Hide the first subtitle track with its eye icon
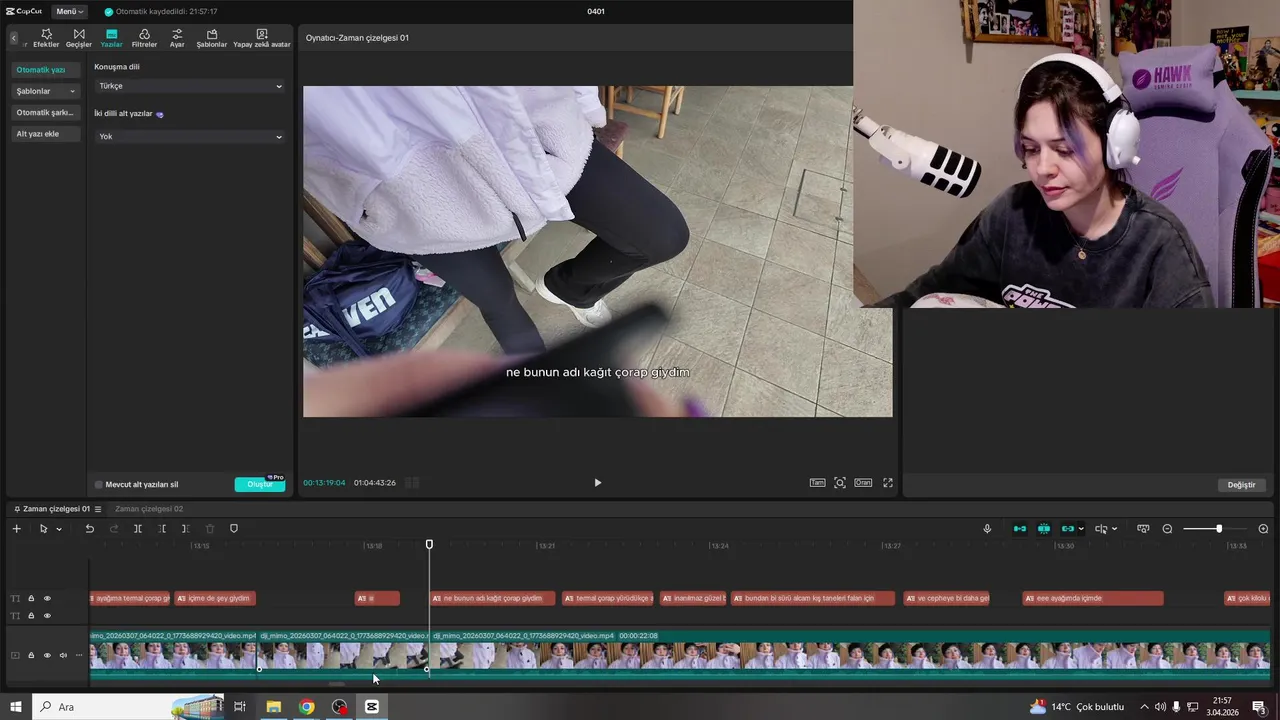The image size is (1280, 720). (x=47, y=599)
